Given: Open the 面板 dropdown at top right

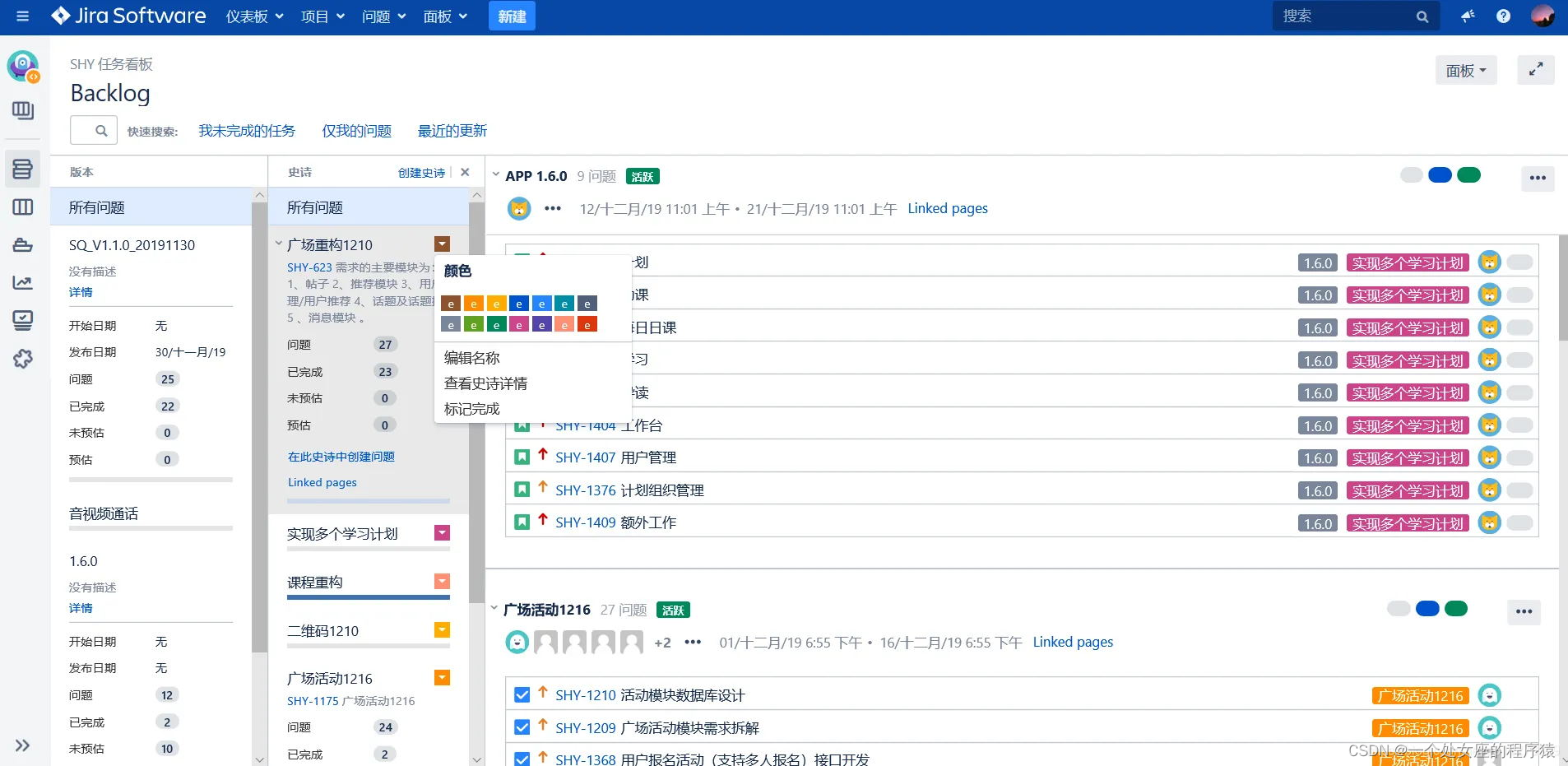Looking at the screenshot, I should 1465,70.
